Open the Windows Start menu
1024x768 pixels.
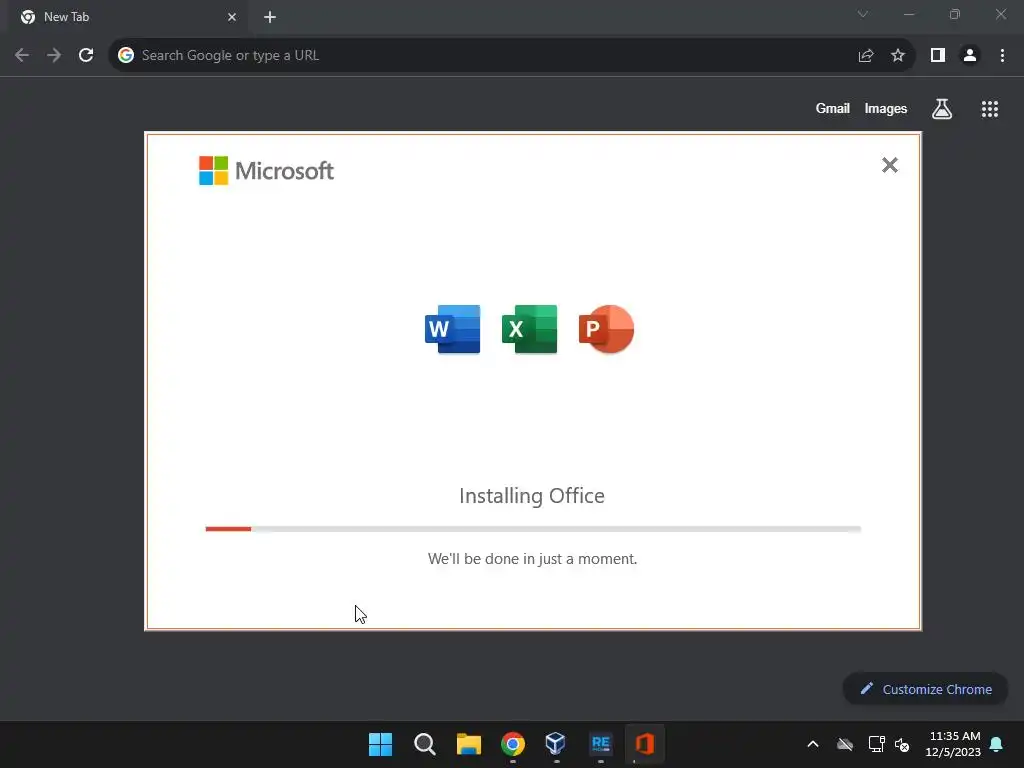coord(381,744)
